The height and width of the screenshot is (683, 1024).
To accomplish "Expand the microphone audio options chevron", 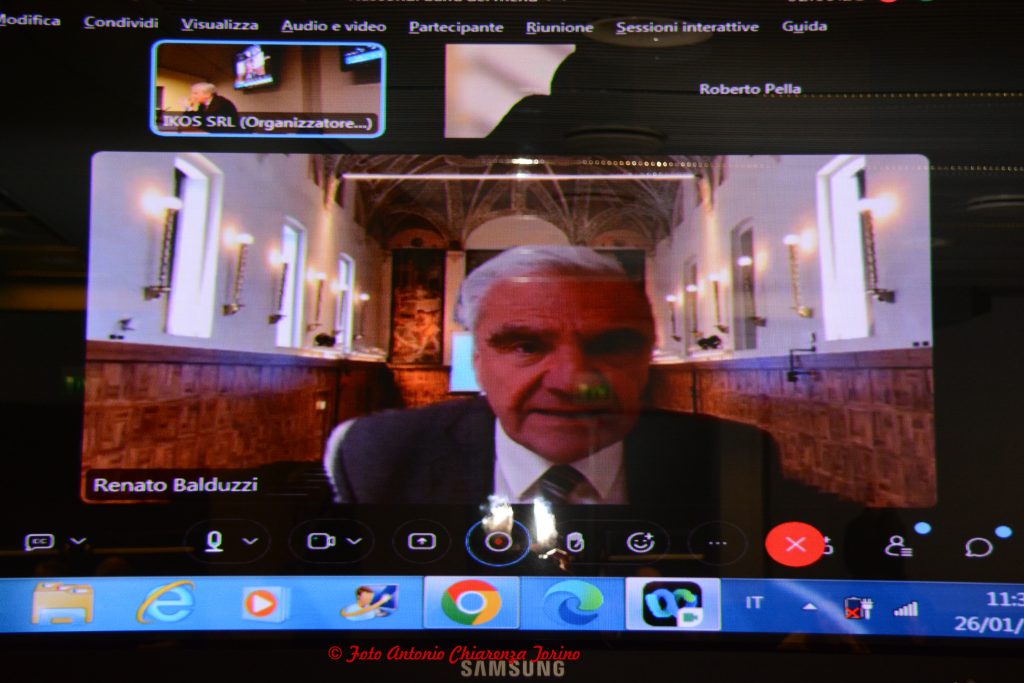I will pyautogui.click(x=250, y=541).
